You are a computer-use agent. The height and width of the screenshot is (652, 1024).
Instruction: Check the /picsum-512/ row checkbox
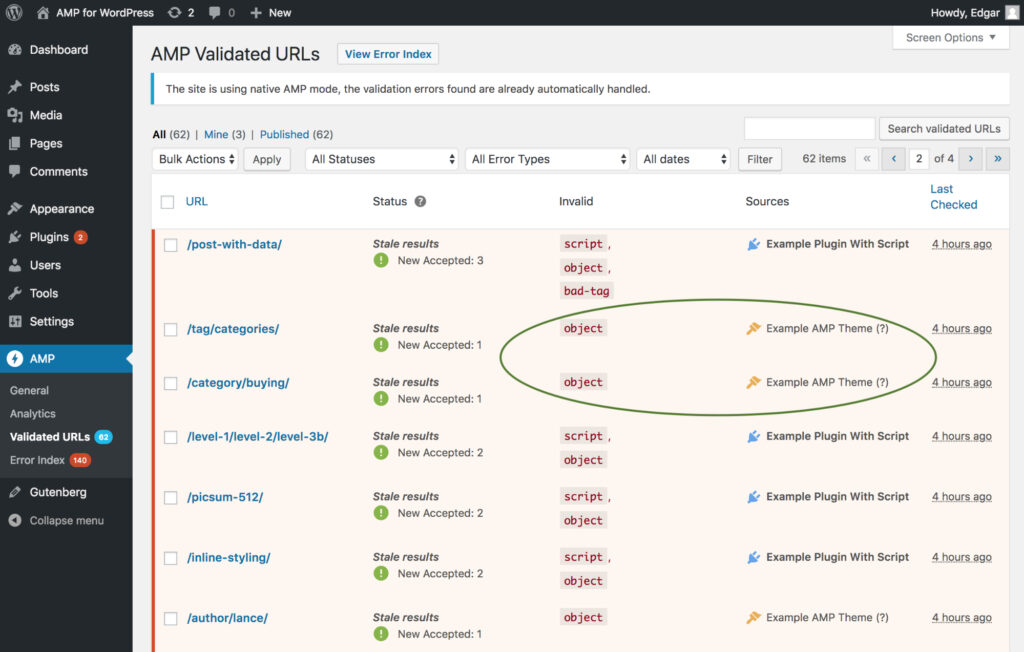pos(170,498)
